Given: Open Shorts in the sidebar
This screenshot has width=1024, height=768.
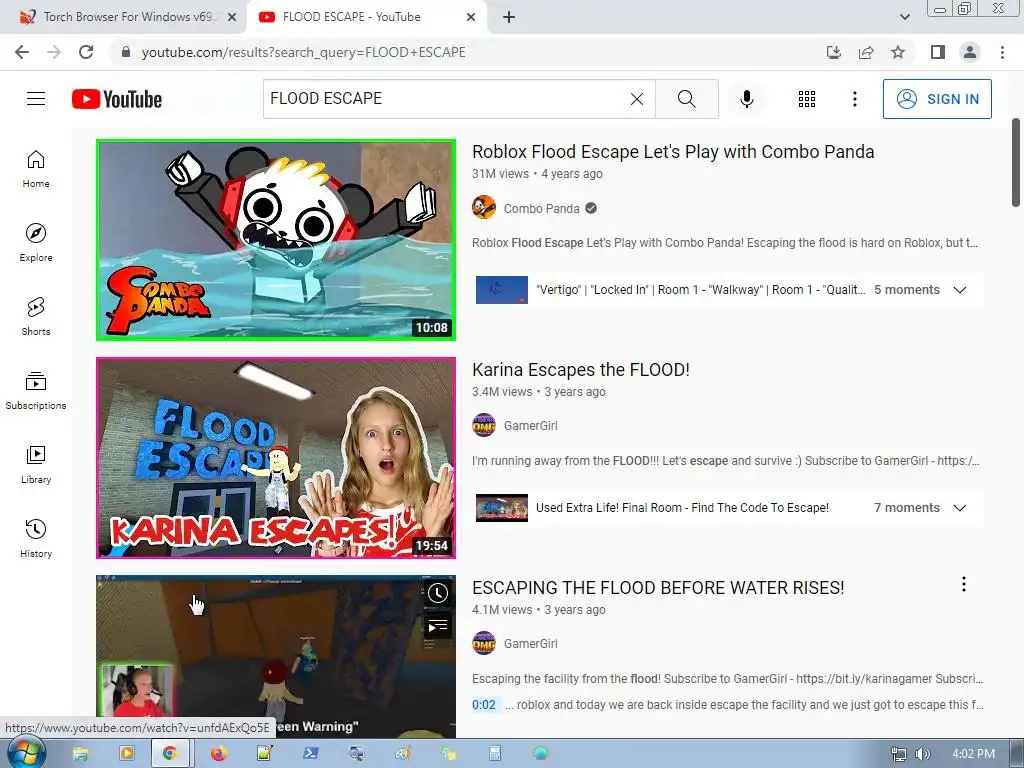Looking at the screenshot, I should click(x=36, y=317).
